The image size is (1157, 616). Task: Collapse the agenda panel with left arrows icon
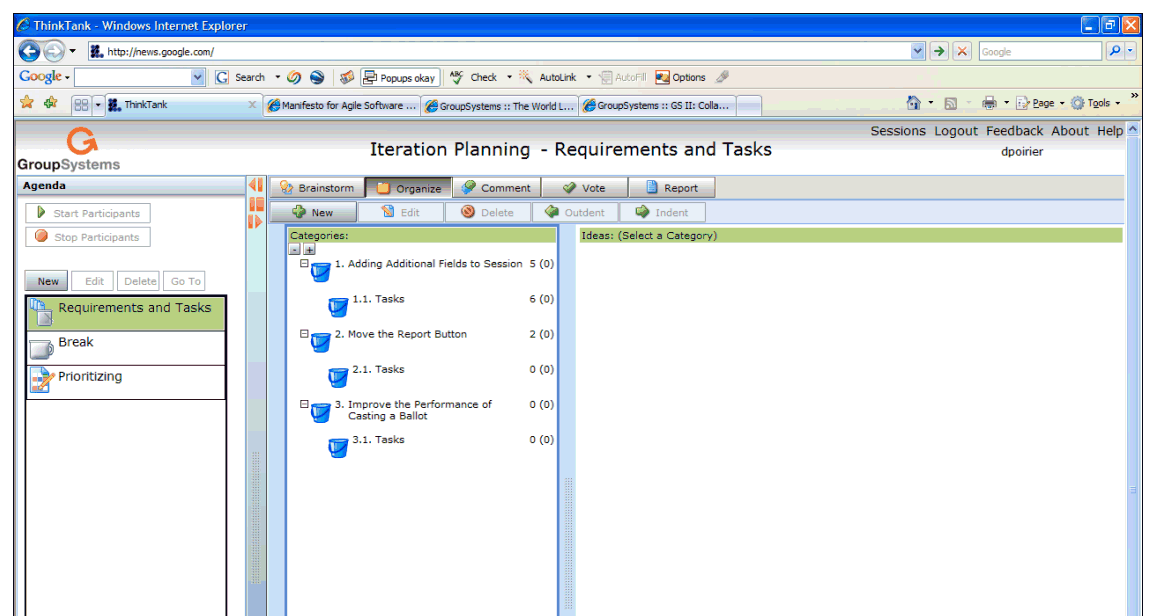[x=255, y=185]
